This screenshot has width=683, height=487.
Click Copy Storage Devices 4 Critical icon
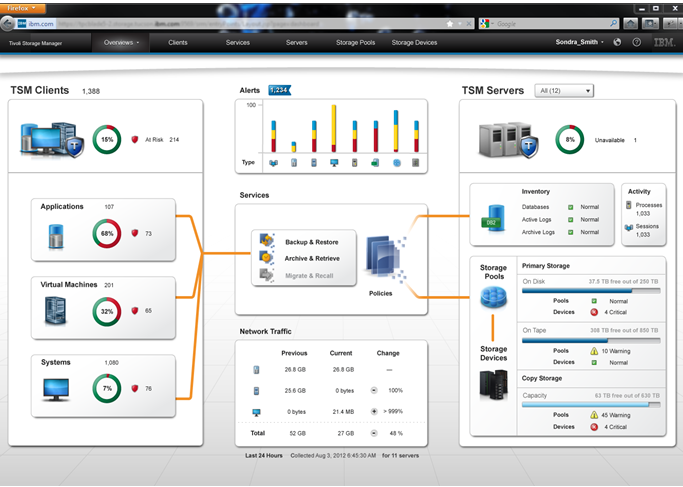(594, 427)
